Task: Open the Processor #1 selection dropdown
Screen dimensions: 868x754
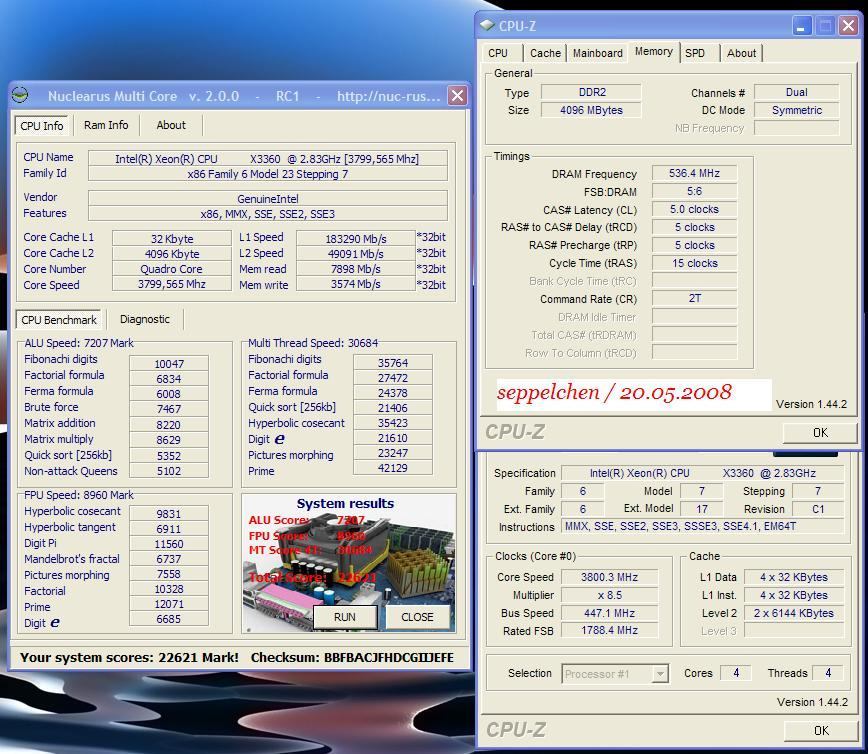Action: click(614, 674)
